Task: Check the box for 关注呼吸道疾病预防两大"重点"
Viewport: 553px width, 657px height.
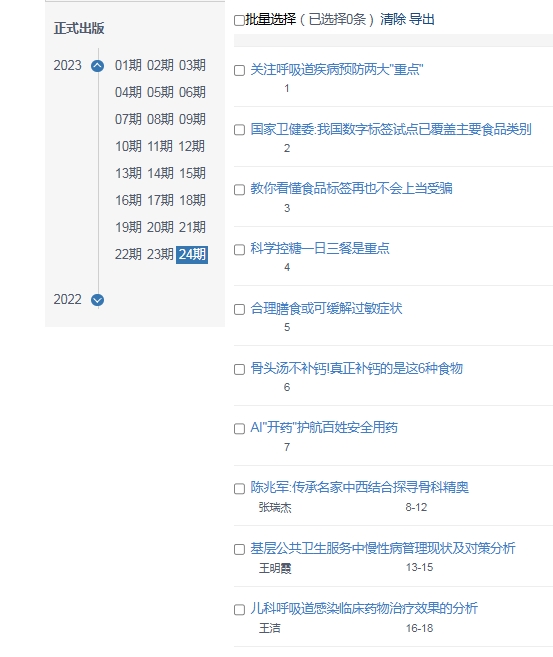Action: (239, 70)
